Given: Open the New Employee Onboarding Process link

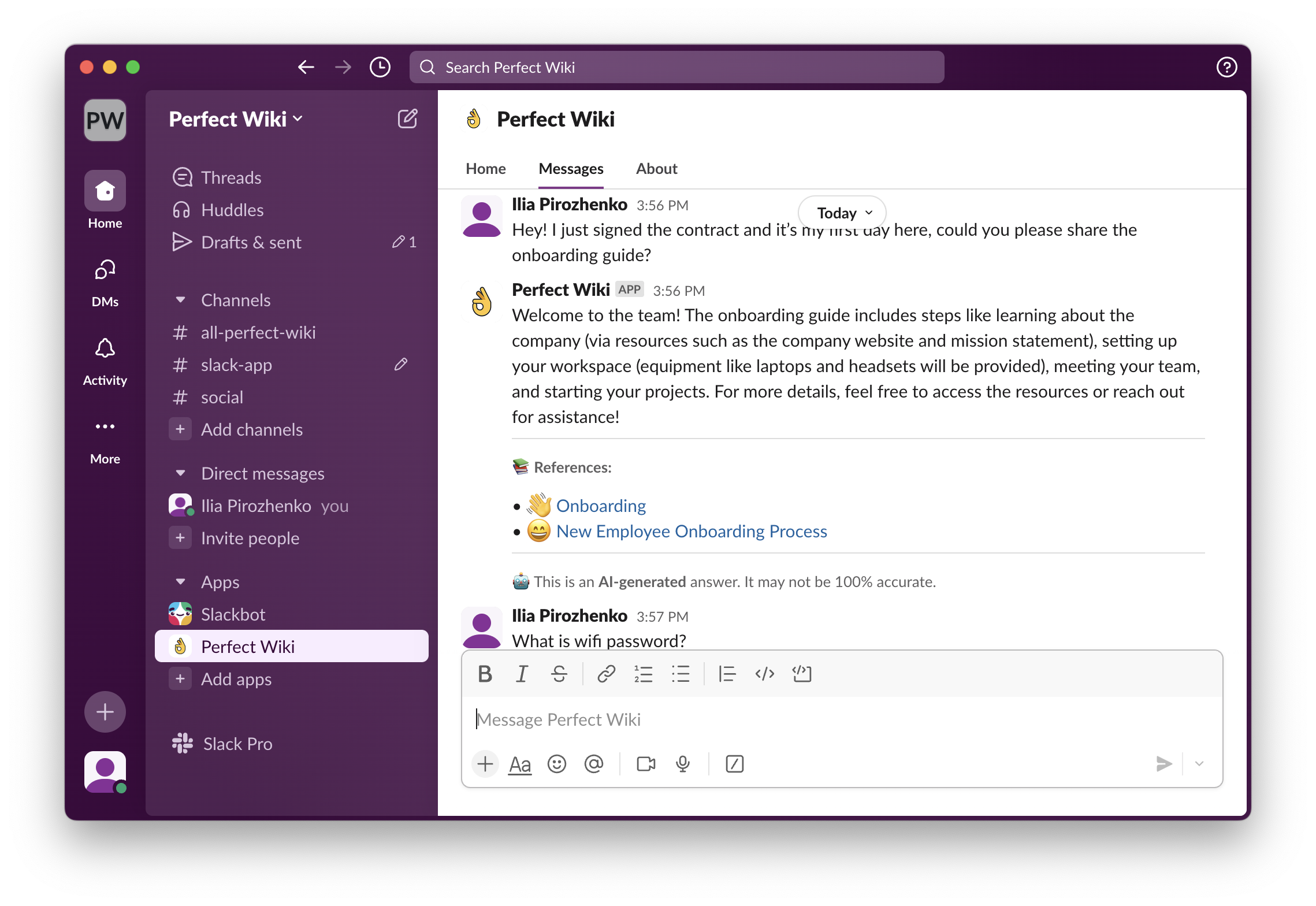Looking at the screenshot, I should [692, 530].
